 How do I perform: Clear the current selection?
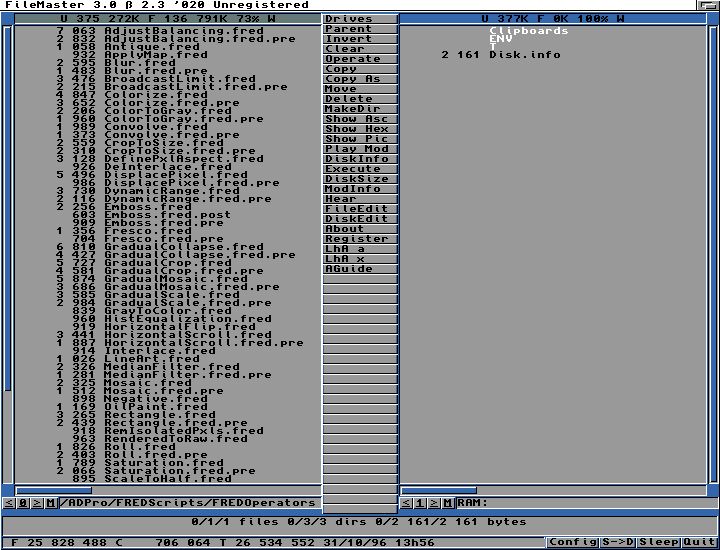point(360,49)
